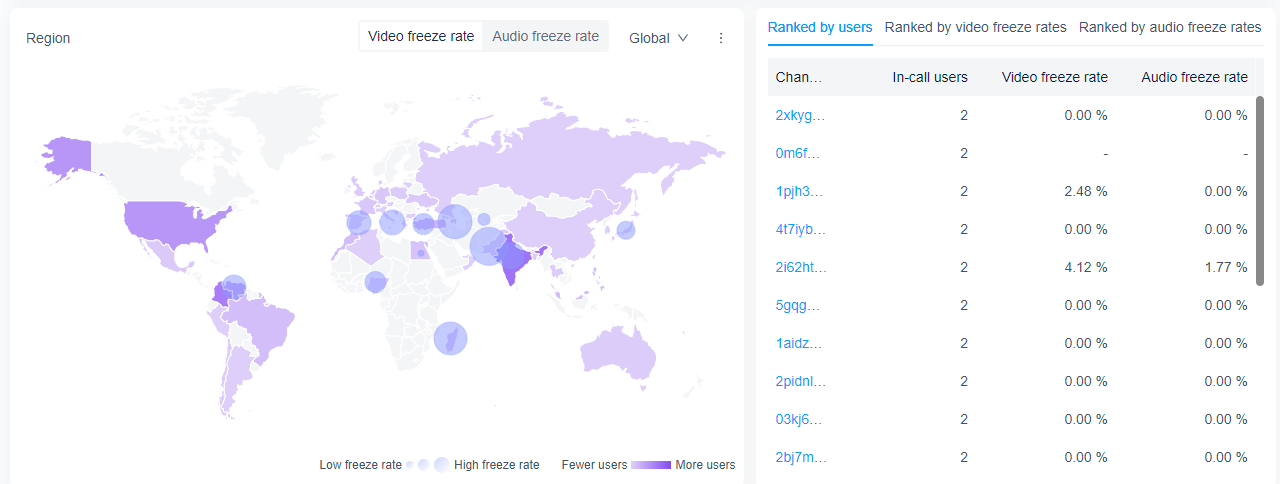Open Ranked by audio freeze rates tab
The image size is (1280, 484).
(1170, 27)
